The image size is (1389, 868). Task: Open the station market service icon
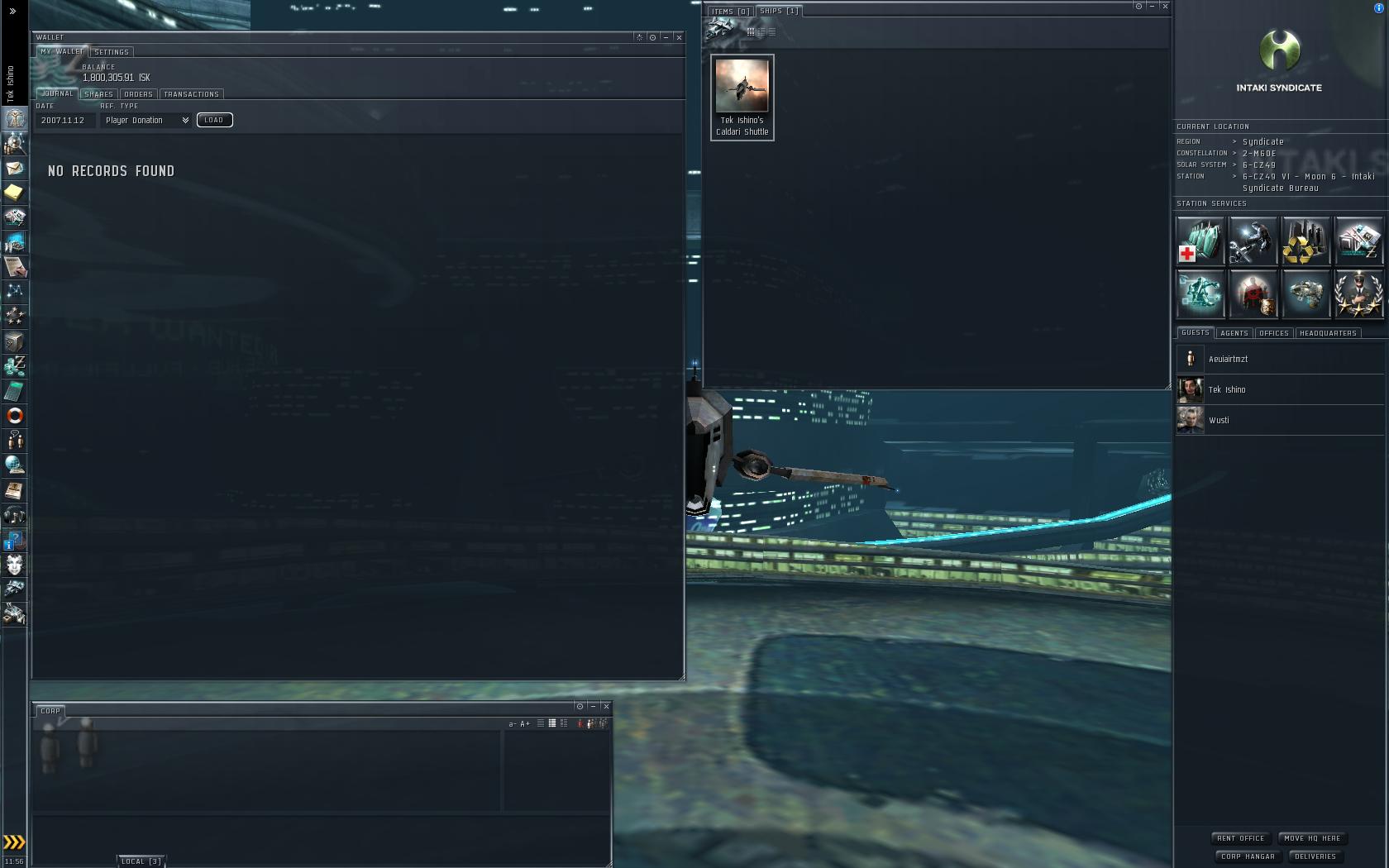pyautogui.click(x=1359, y=241)
